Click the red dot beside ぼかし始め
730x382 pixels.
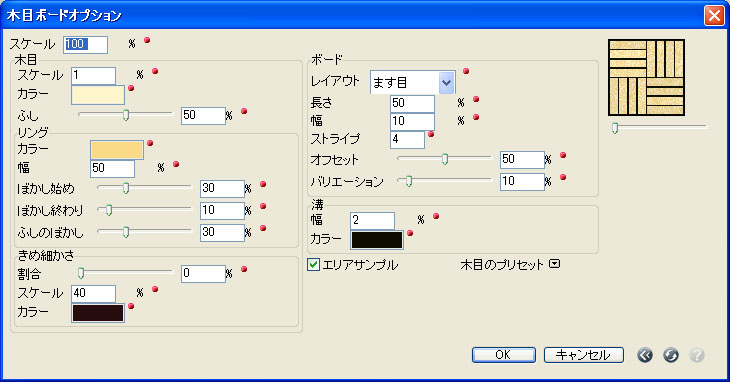coord(263,184)
